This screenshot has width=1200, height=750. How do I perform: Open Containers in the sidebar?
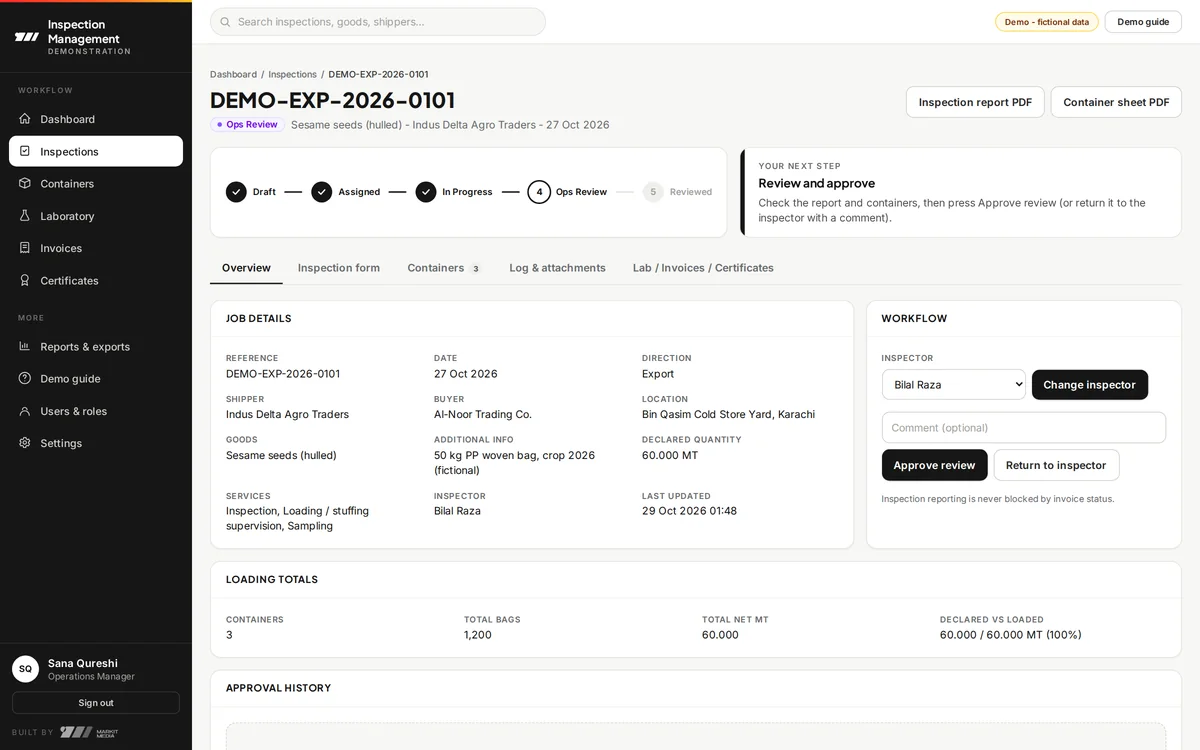96,183
